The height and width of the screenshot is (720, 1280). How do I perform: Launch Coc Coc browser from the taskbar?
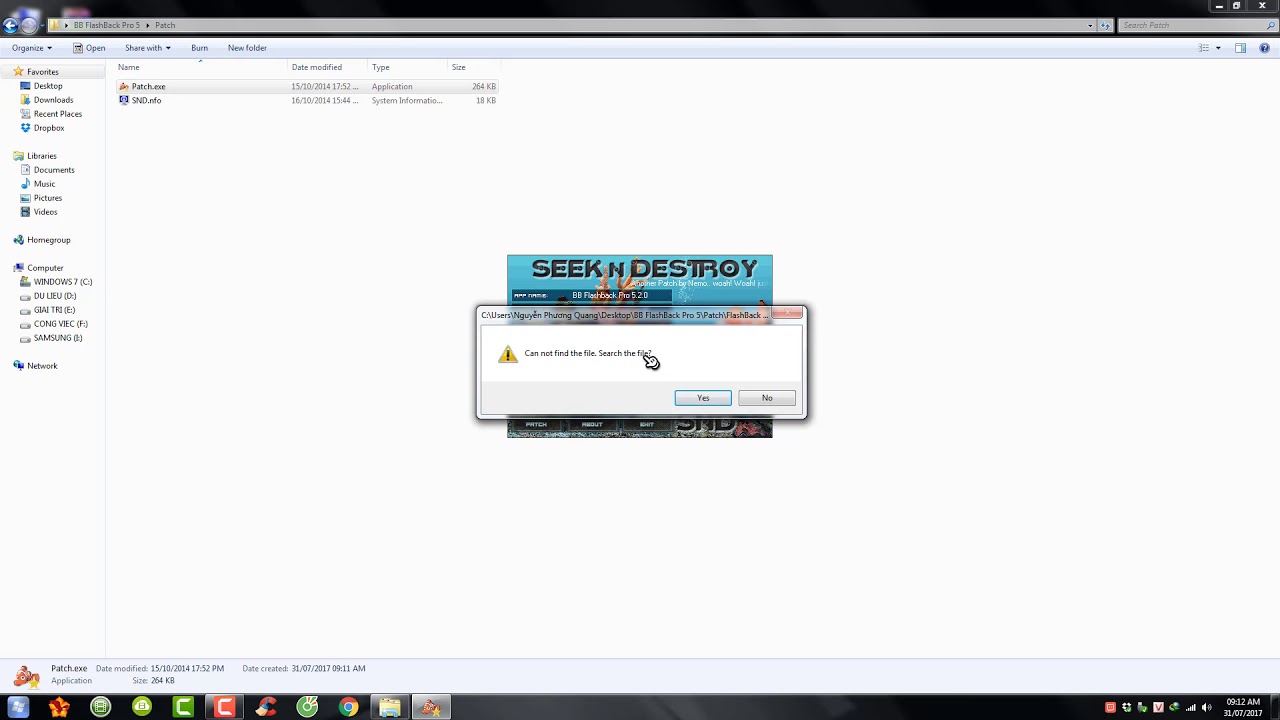tap(307, 708)
